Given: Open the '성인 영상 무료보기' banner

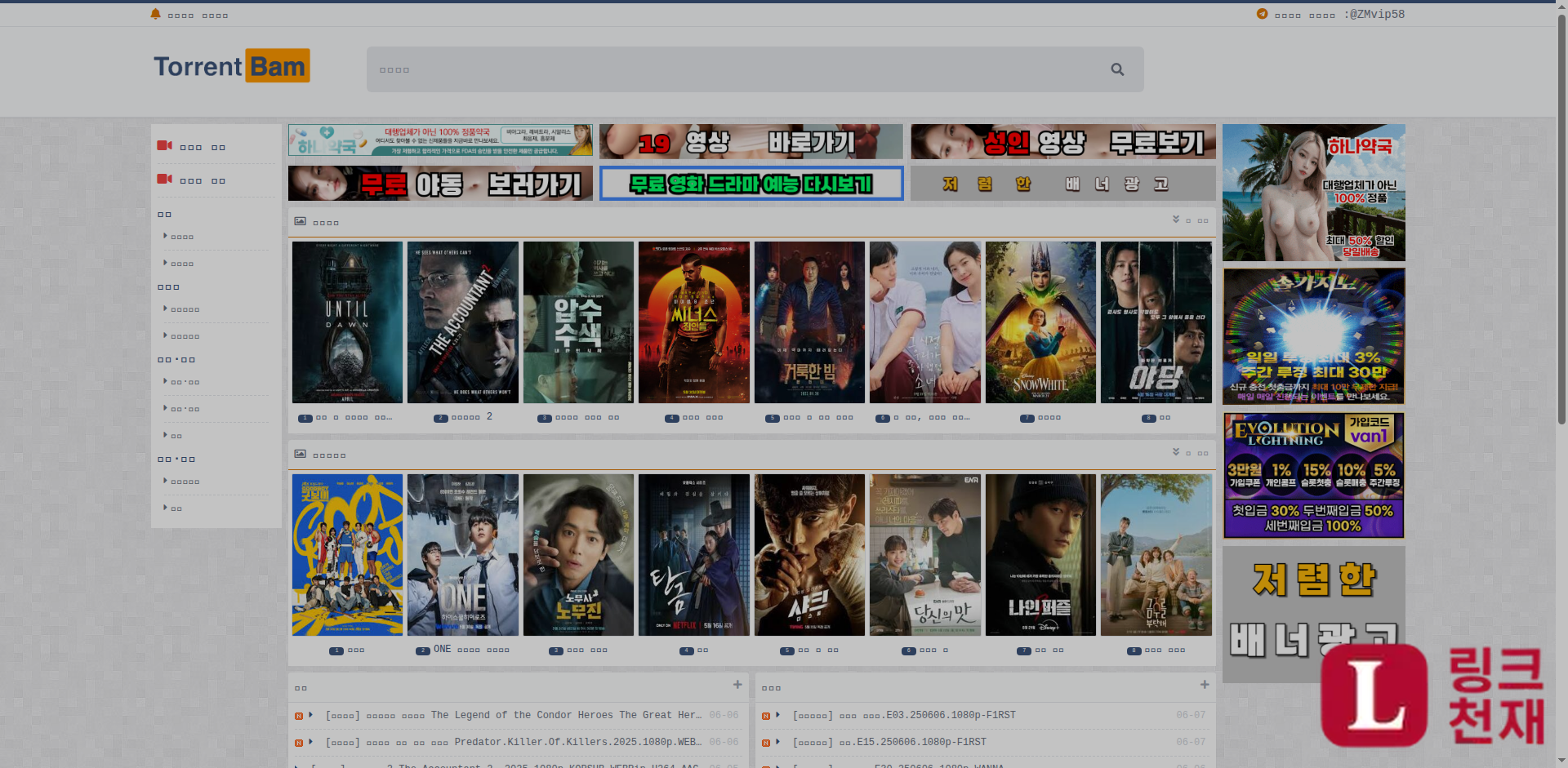Looking at the screenshot, I should click(1063, 141).
